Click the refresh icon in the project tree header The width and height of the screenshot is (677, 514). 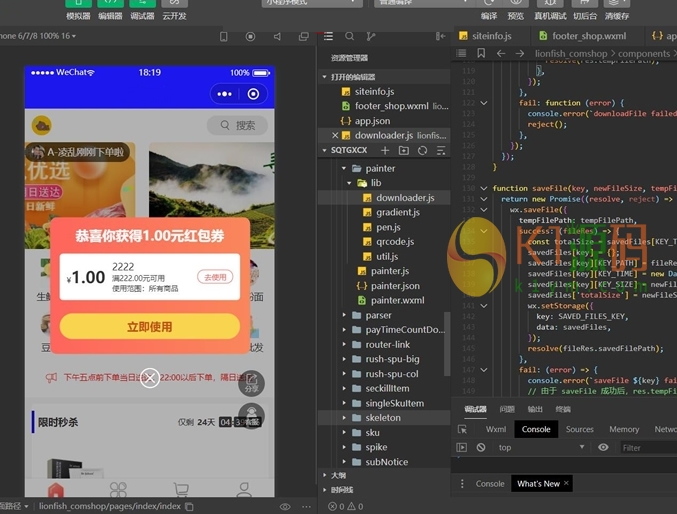(422, 151)
